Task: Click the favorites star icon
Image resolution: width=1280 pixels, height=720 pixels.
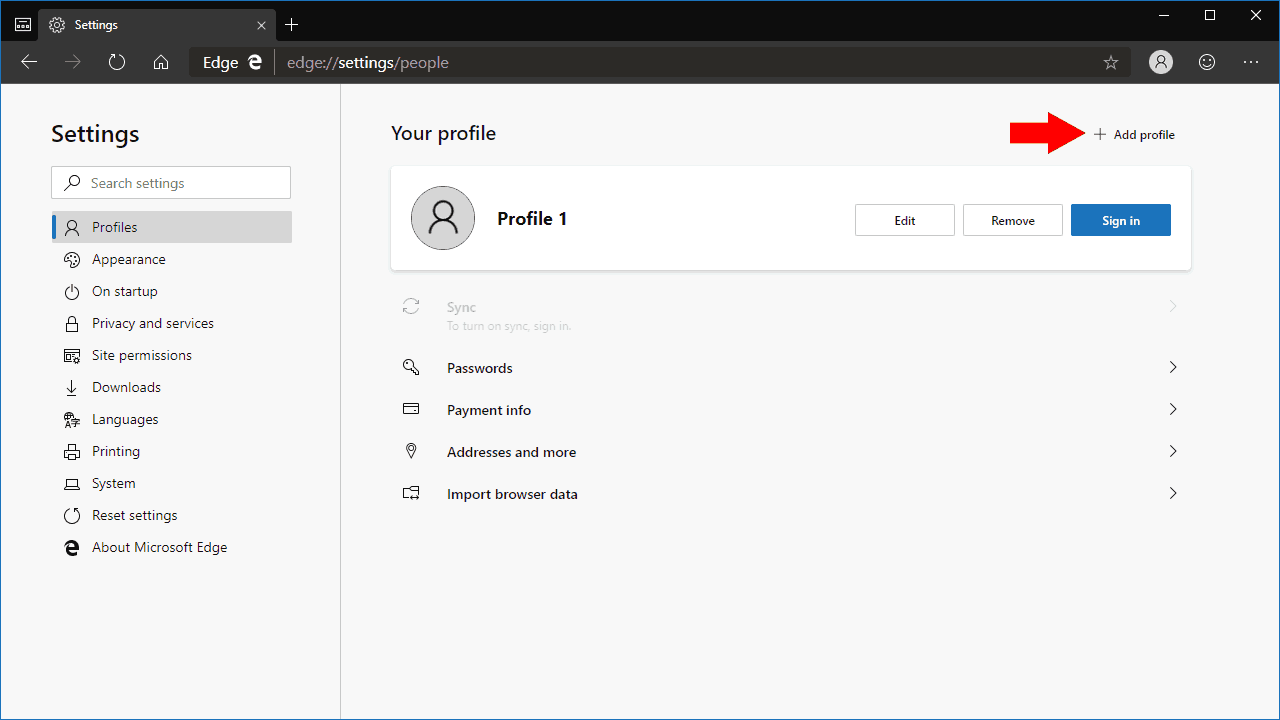Action: pyautogui.click(x=1111, y=62)
